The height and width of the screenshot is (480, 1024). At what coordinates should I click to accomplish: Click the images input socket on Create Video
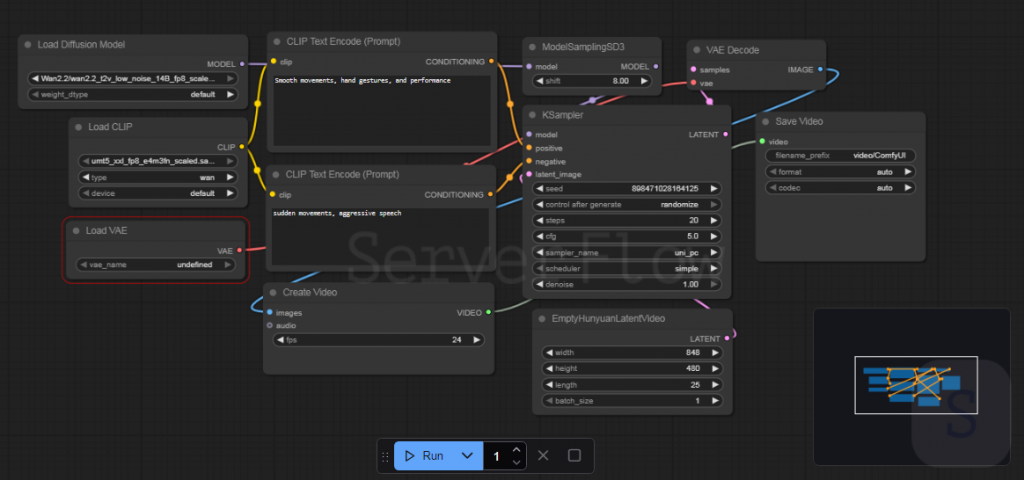click(270, 312)
